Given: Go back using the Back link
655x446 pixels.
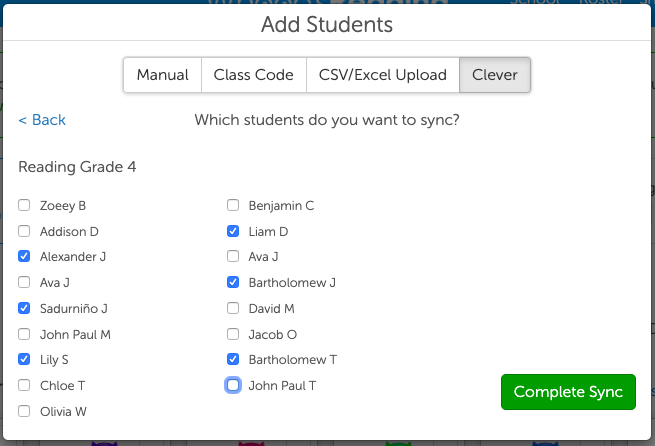Looking at the screenshot, I should (x=42, y=120).
